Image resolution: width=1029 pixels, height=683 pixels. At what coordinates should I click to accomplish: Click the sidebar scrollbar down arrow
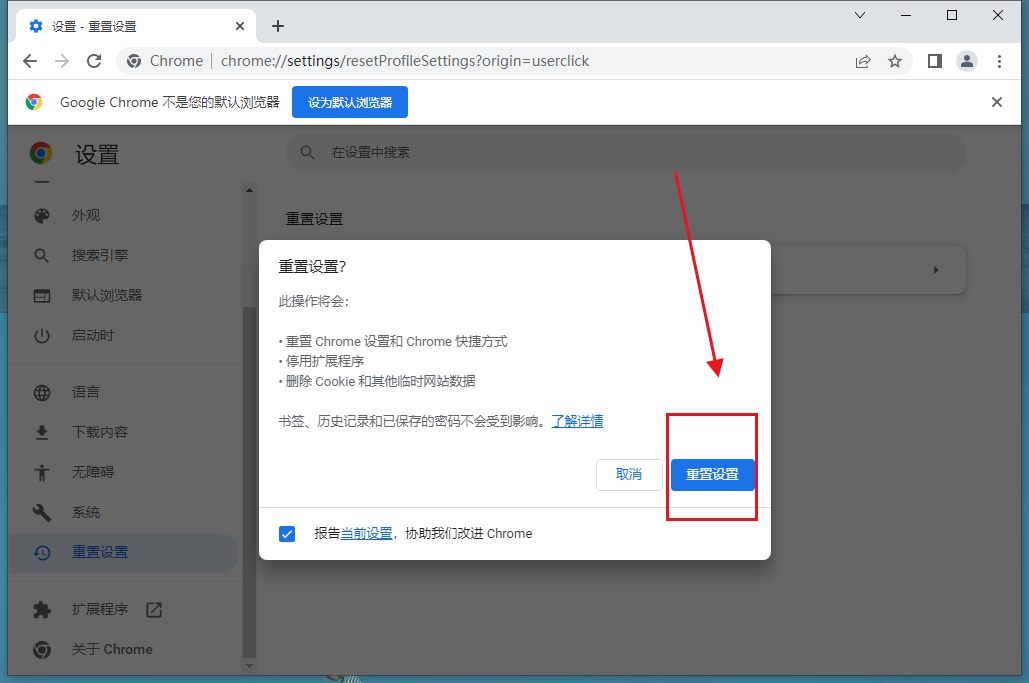tap(249, 665)
